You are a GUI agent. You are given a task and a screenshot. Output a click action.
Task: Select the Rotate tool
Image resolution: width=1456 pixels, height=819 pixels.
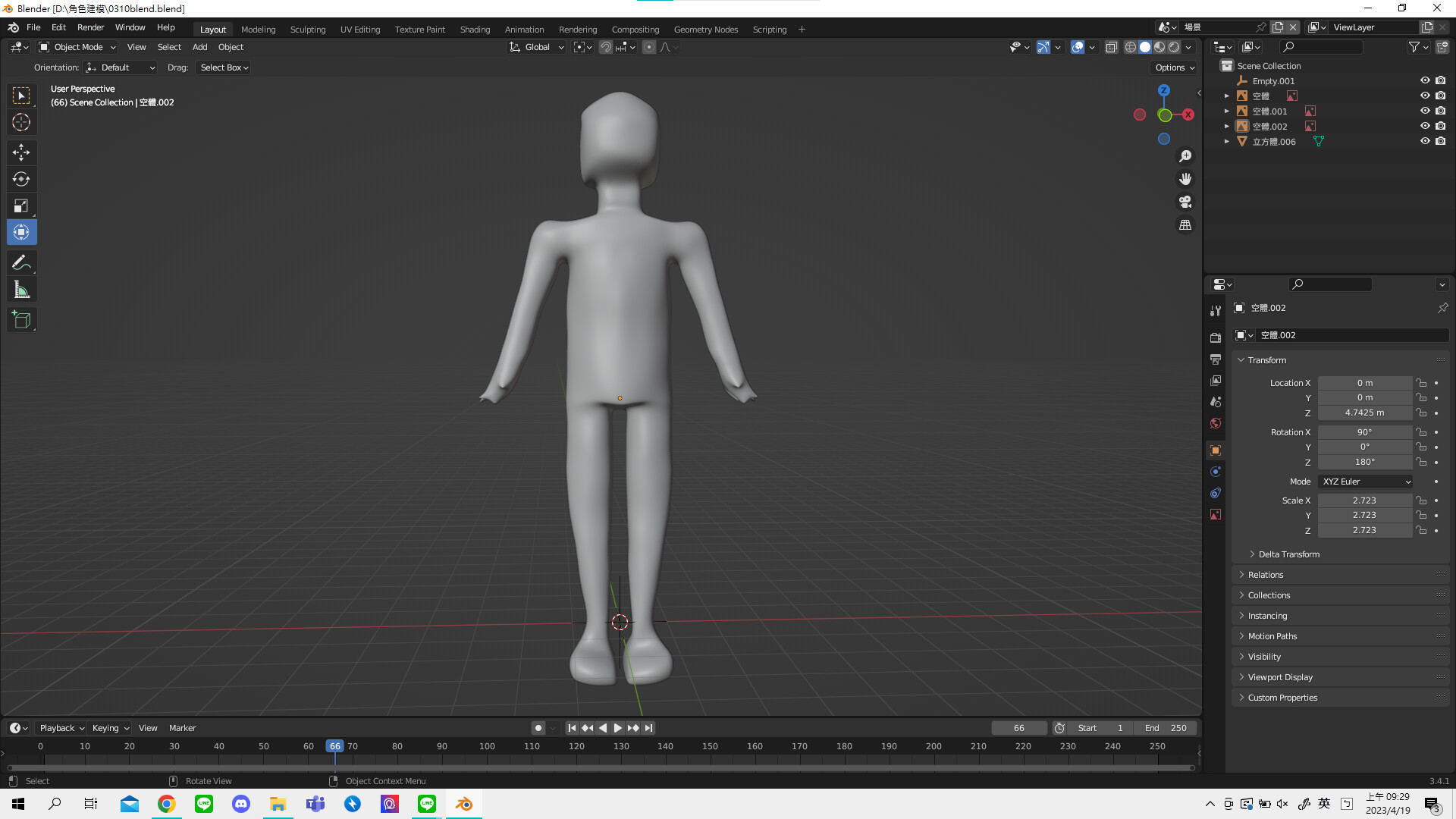tap(21, 179)
